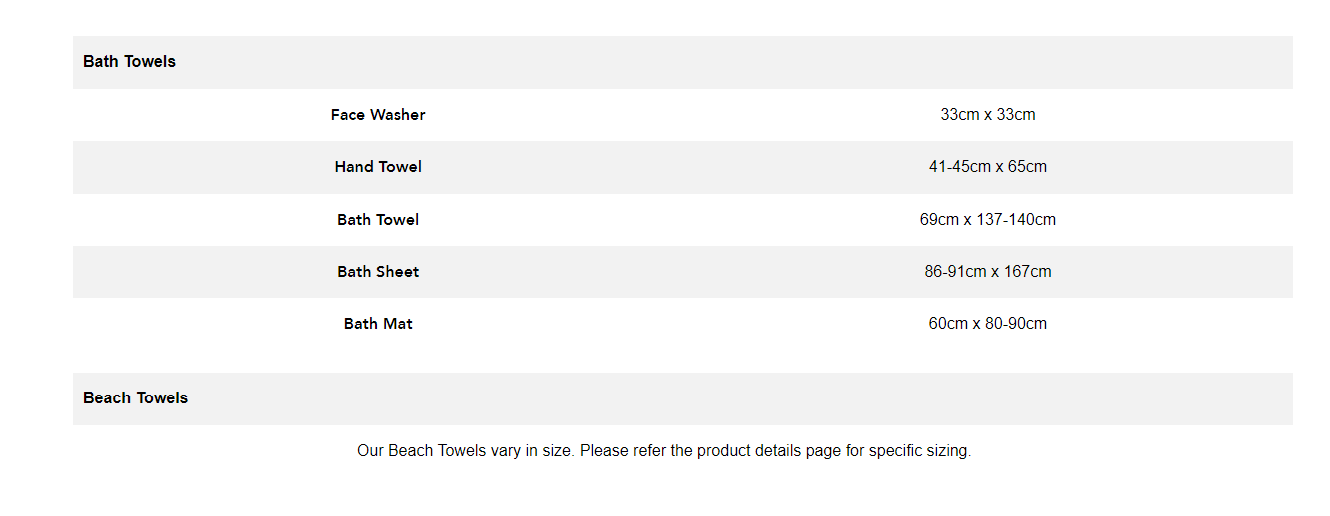Select the Face Washer row label
Viewport: 1330px width, 516px height.
[x=378, y=115]
